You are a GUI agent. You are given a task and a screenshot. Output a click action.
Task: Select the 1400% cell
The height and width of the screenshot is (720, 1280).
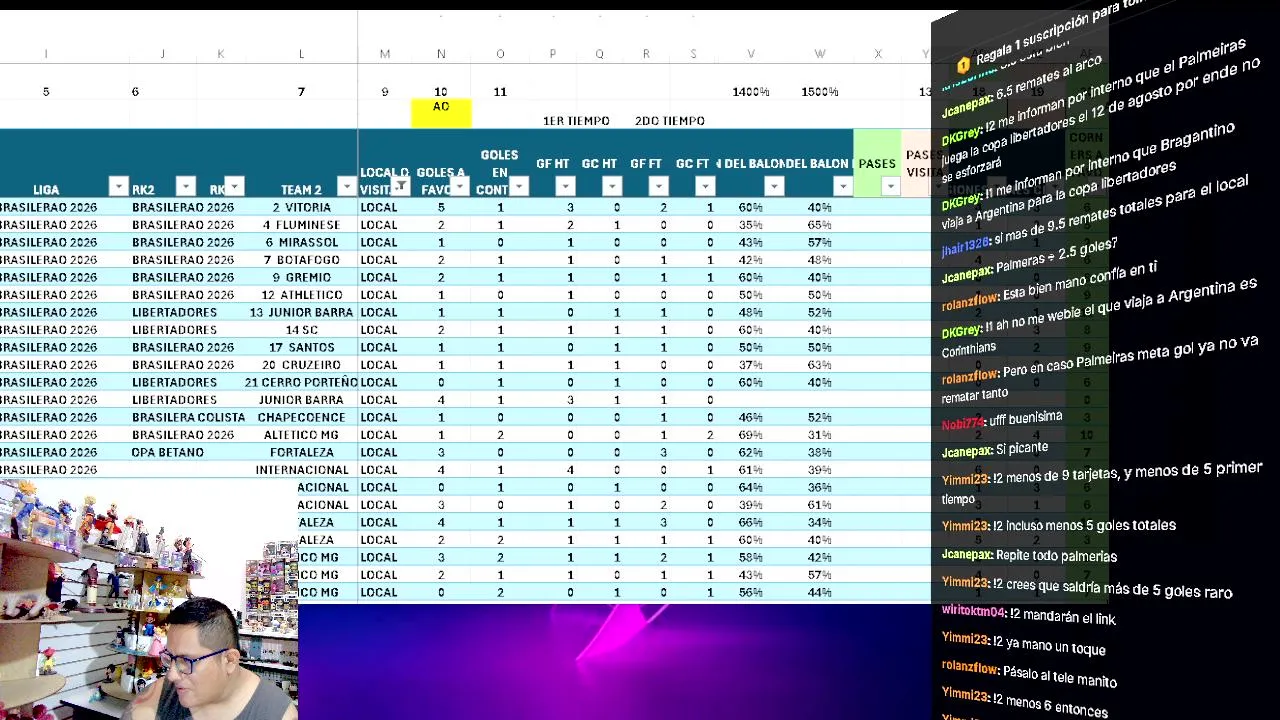pyautogui.click(x=751, y=92)
